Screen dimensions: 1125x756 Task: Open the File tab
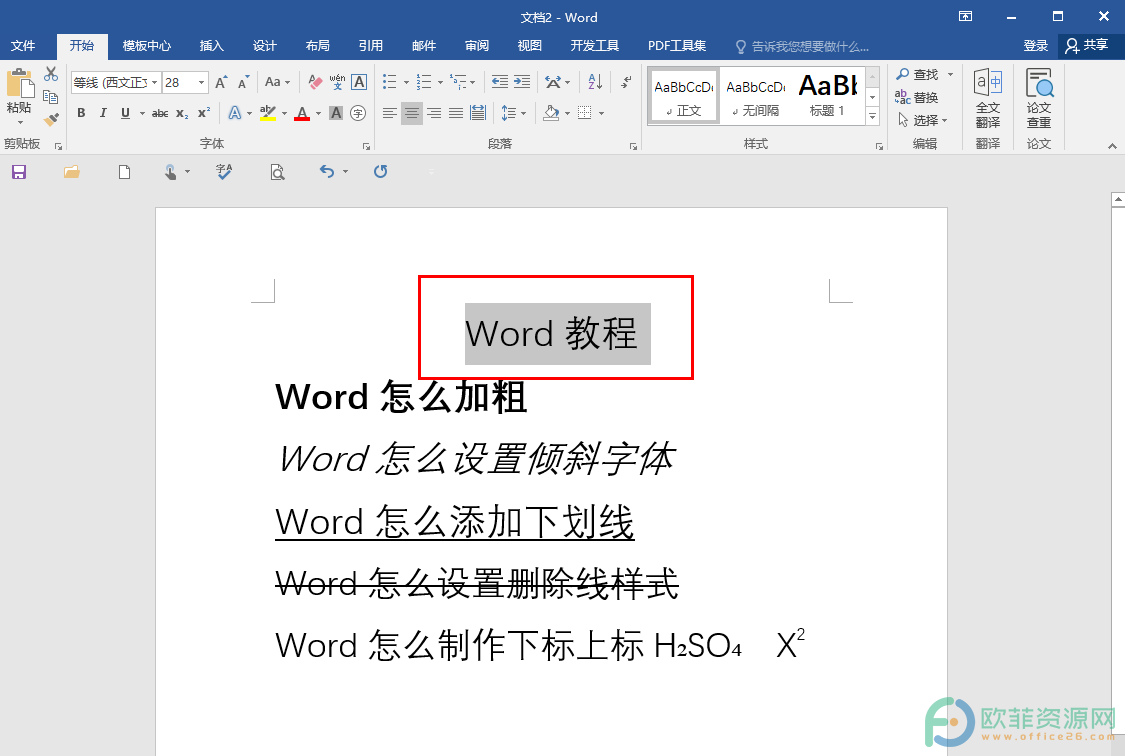pos(23,46)
